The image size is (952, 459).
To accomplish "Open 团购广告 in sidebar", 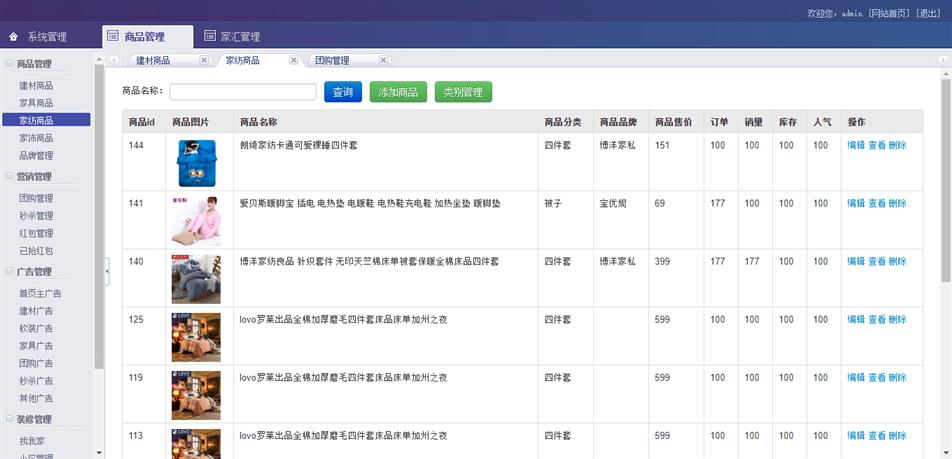I will point(36,363).
